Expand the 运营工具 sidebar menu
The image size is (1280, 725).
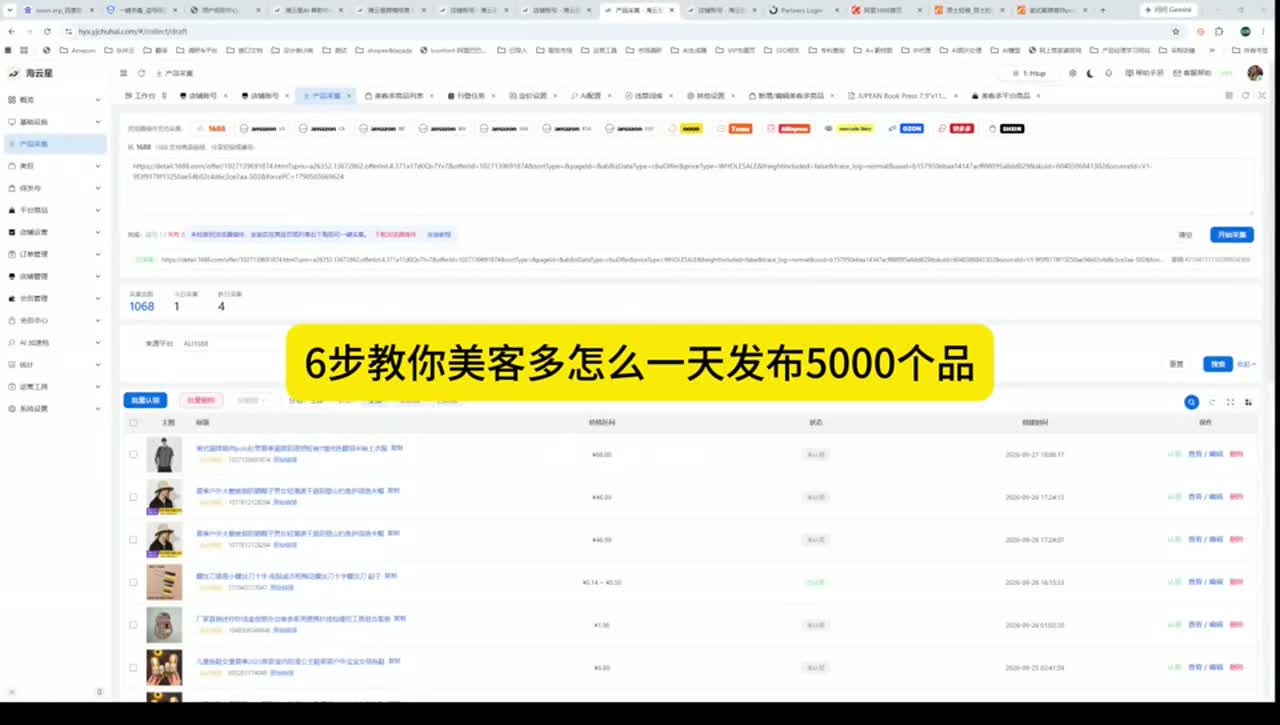(x=54, y=386)
